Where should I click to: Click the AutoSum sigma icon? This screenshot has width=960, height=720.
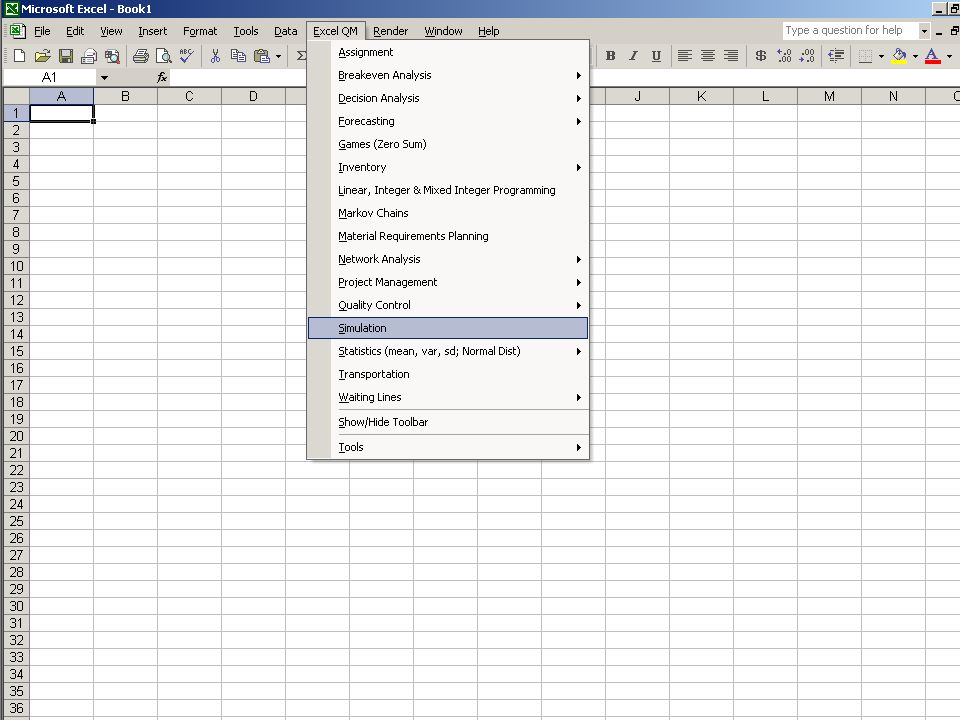(x=301, y=56)
